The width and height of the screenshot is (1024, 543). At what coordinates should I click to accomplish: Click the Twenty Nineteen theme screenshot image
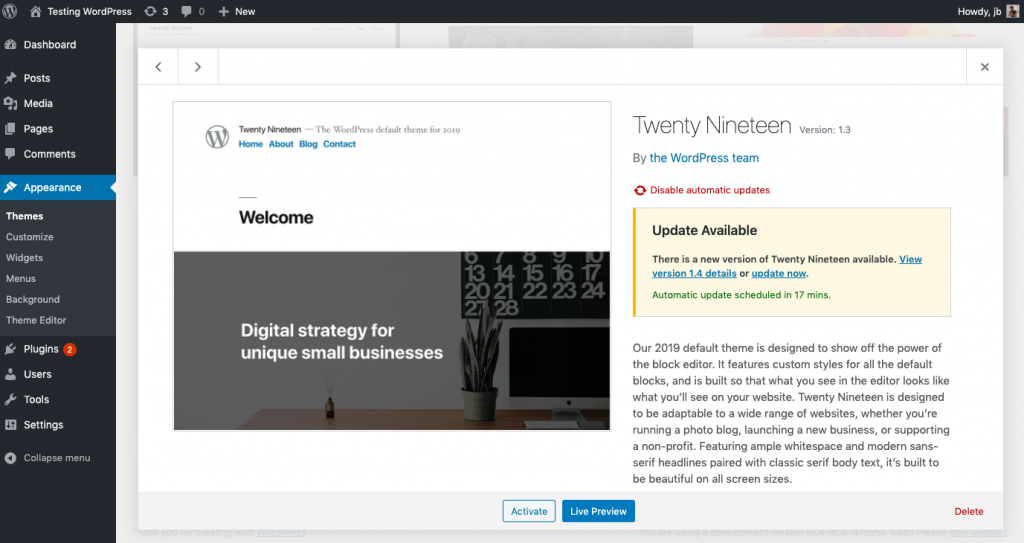(x=392, y=266)
